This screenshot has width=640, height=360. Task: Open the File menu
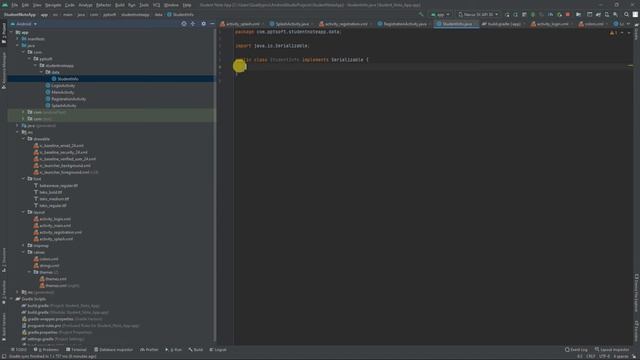[x=15, y=5]
